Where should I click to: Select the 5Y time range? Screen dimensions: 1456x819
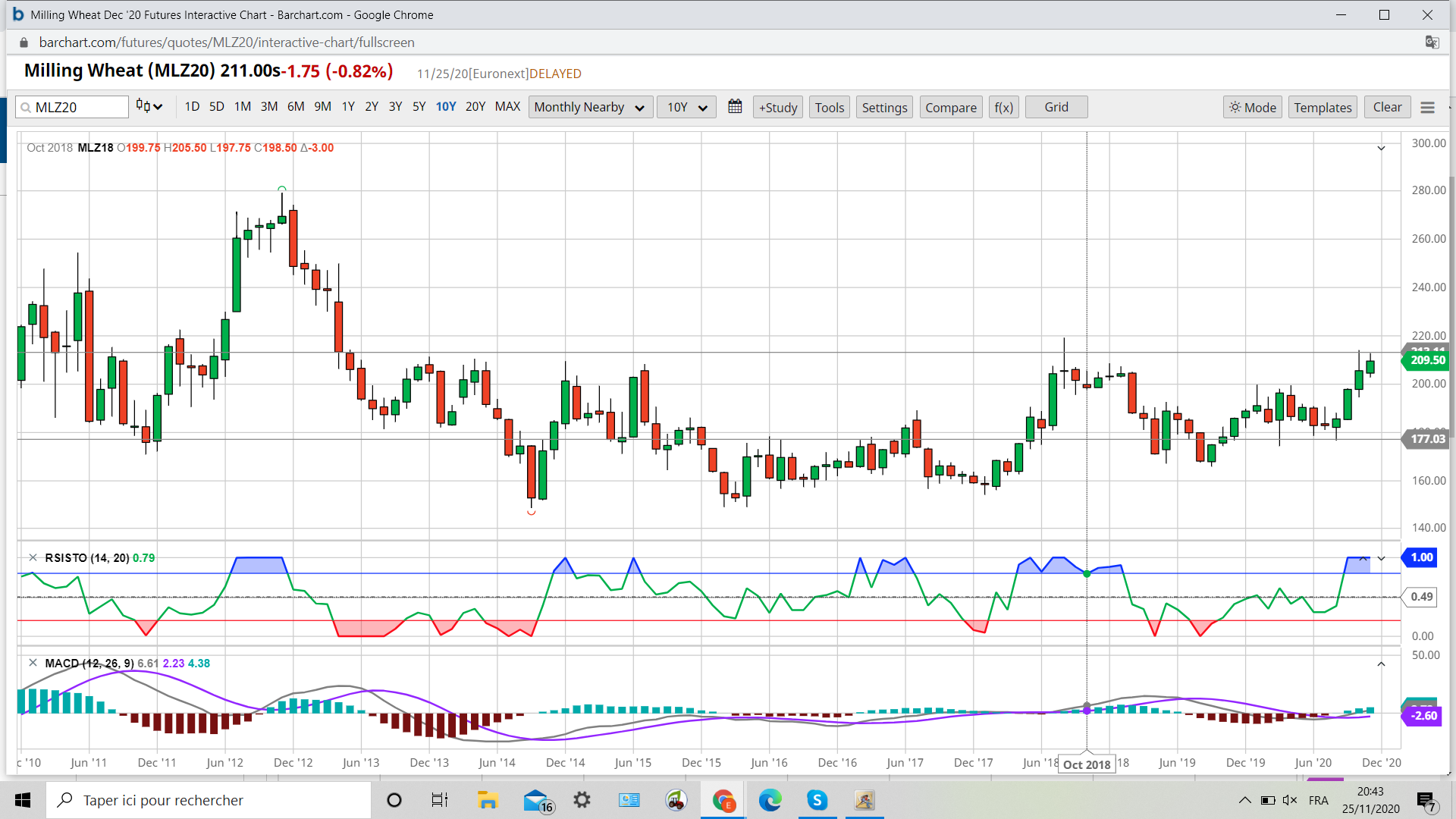(x=419, y=106)
